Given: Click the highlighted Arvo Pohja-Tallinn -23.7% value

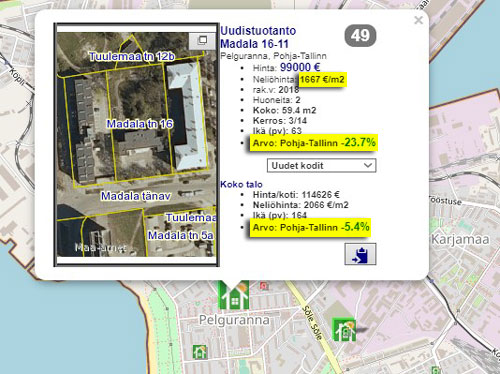Looking at the screenshot, I should point(314,143).
